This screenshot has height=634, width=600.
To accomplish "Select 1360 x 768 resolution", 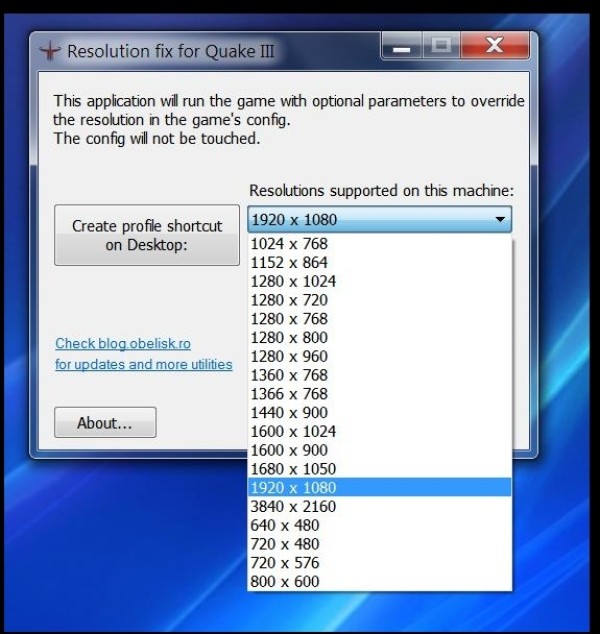I will (379, 375).
